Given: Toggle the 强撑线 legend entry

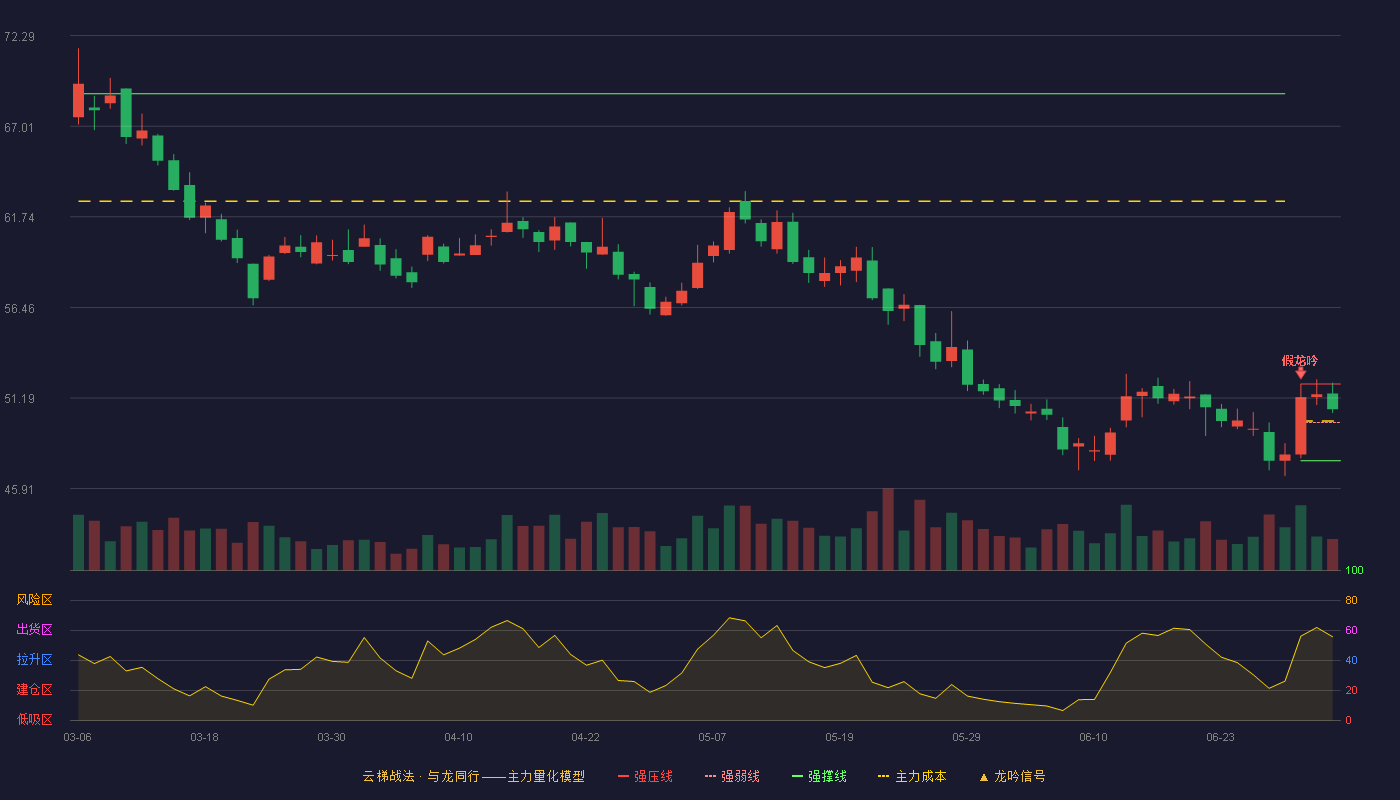Looking at the screenshot, I should (x=819, y=776).
